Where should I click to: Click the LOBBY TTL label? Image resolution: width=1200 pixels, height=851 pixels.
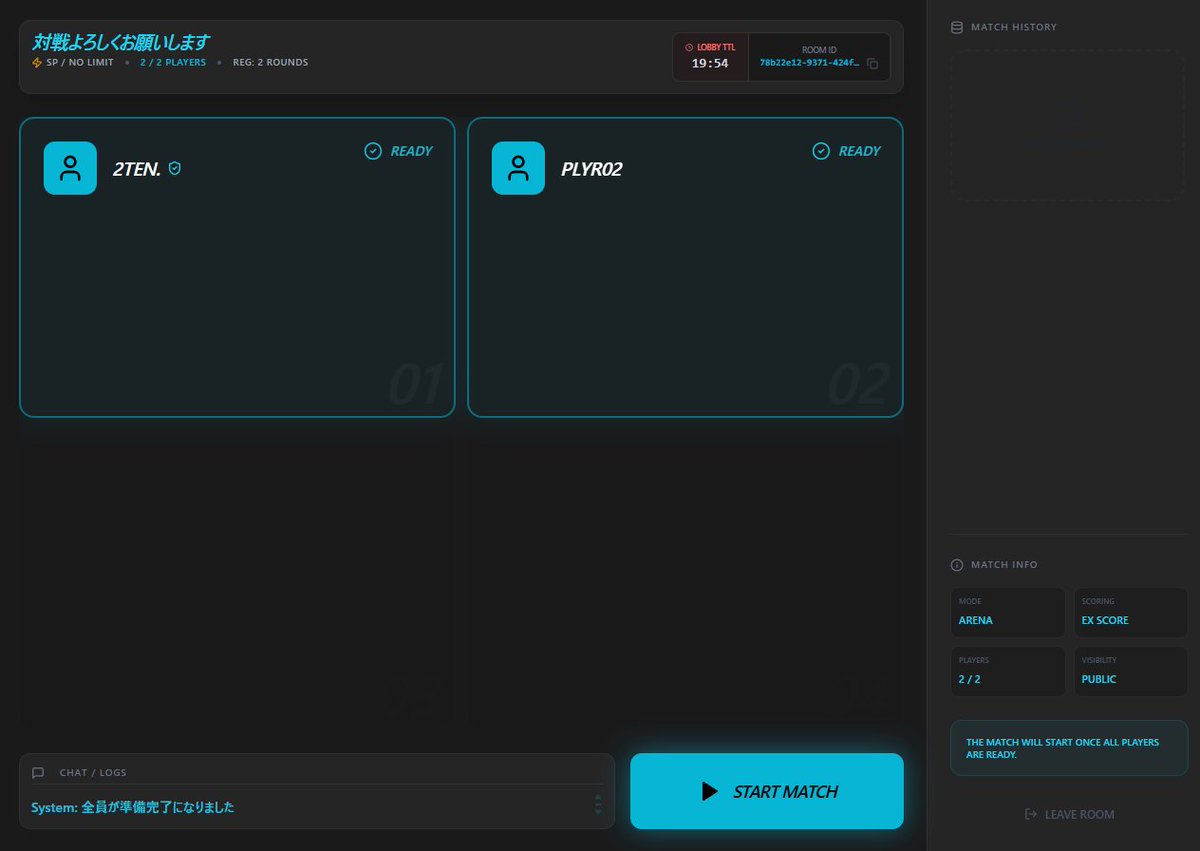[716, 47]
